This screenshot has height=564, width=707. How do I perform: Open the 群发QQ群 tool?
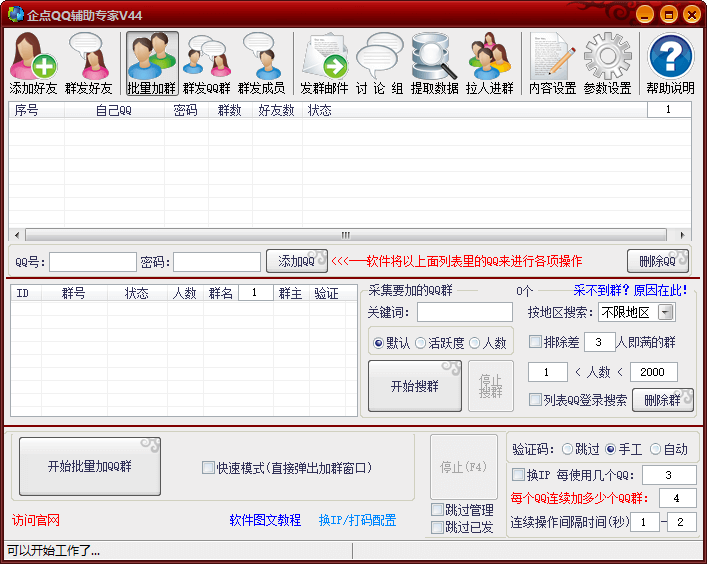207,63
